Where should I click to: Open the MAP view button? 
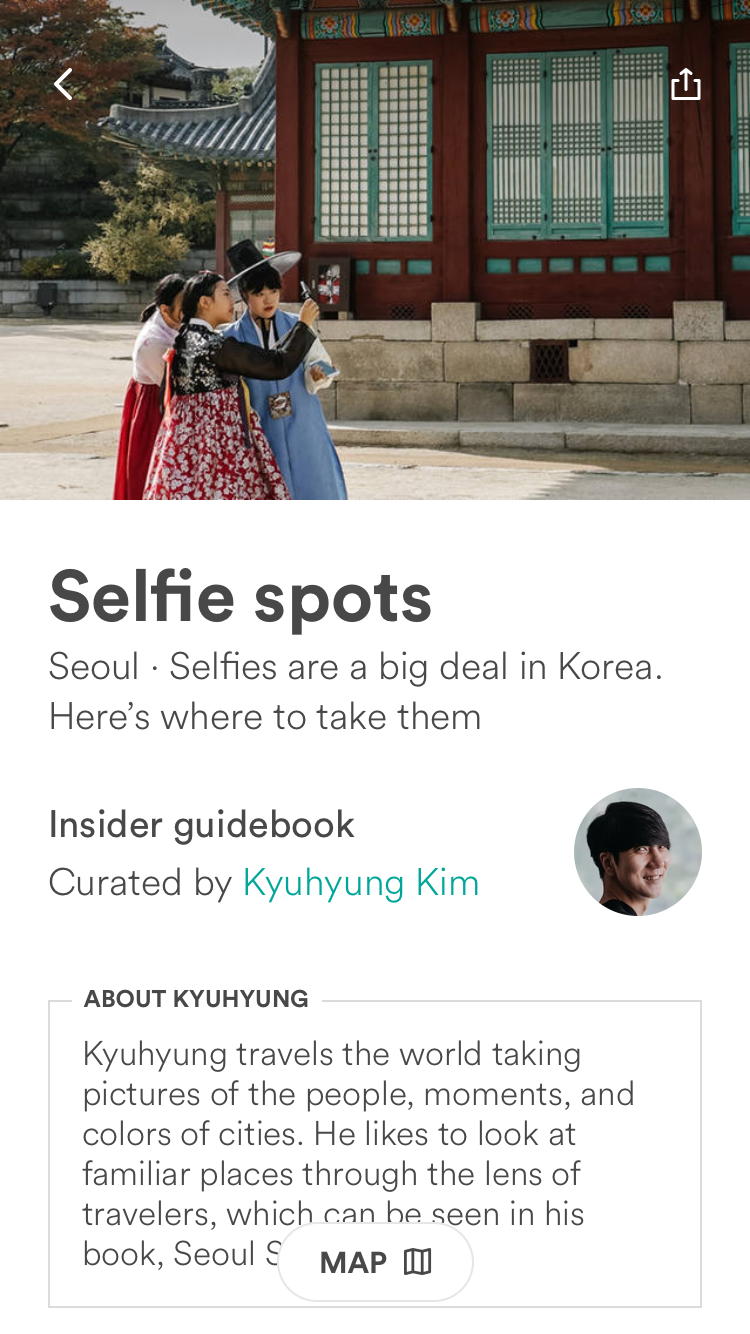[x=375, y=1262]
